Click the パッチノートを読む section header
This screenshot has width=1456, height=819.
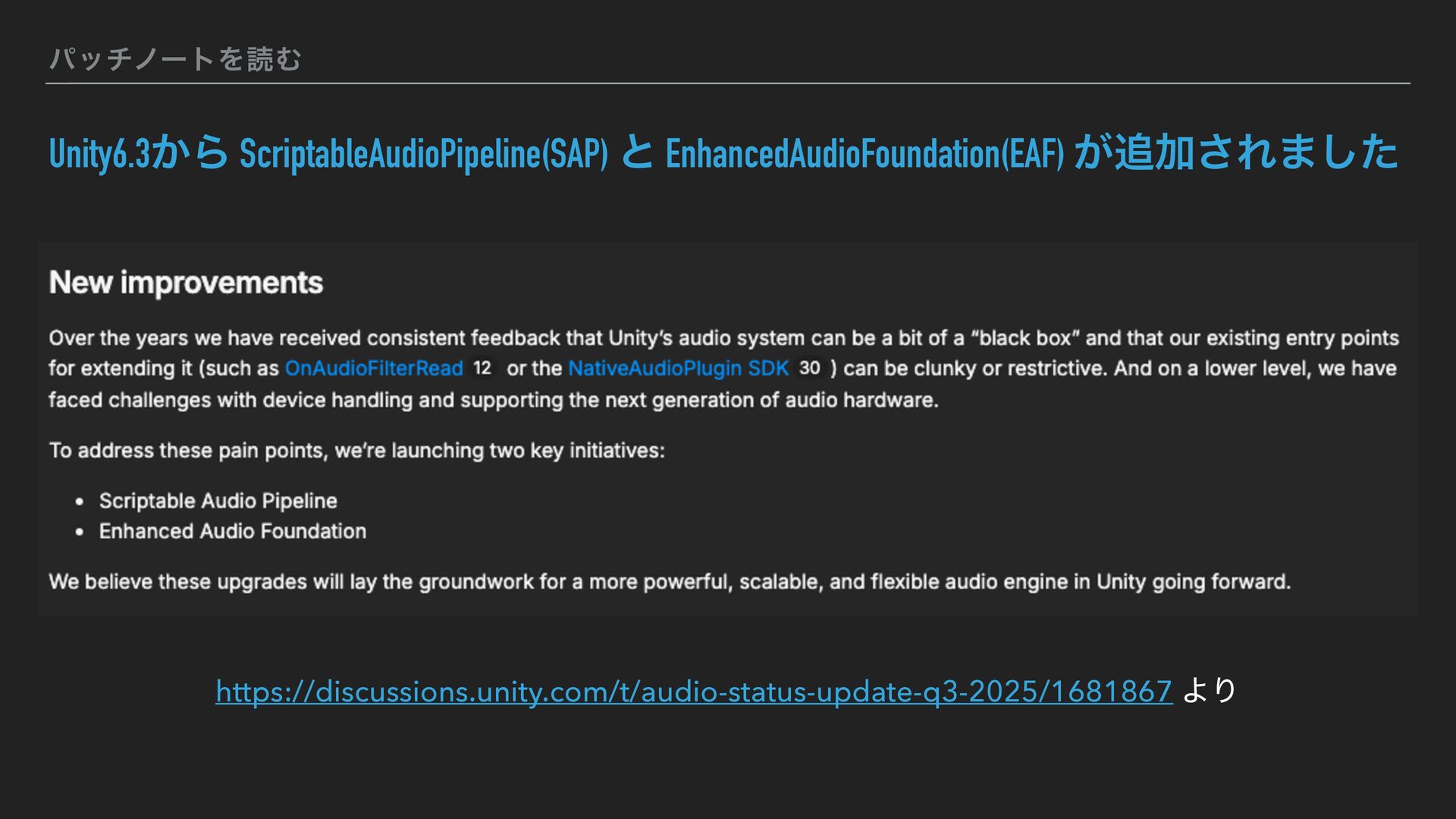tap(175, 58)
